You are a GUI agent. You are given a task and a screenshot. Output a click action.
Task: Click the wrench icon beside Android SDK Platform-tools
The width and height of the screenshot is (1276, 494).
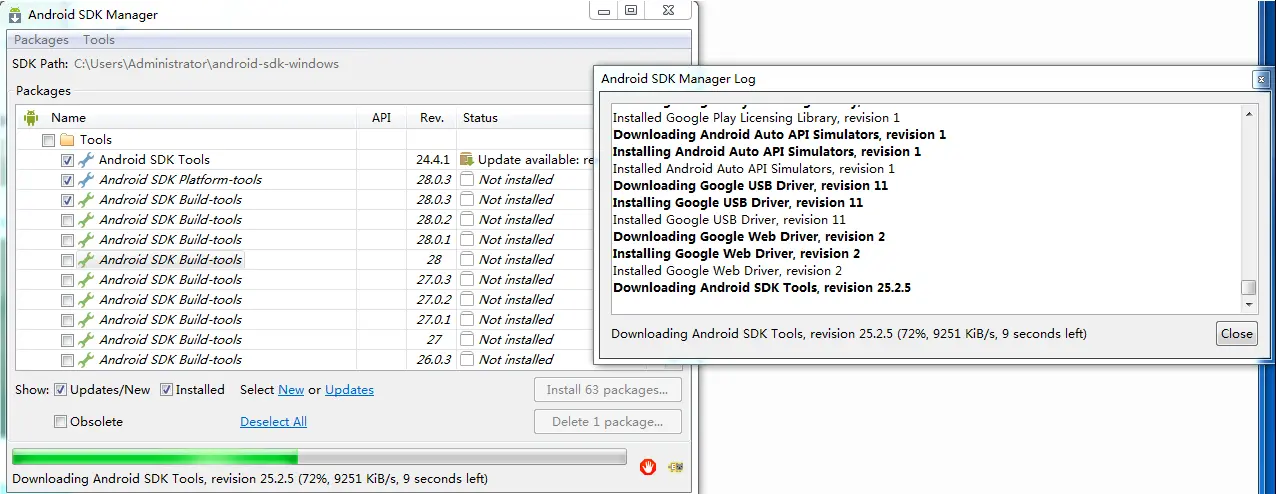click(x=86, y=180)
